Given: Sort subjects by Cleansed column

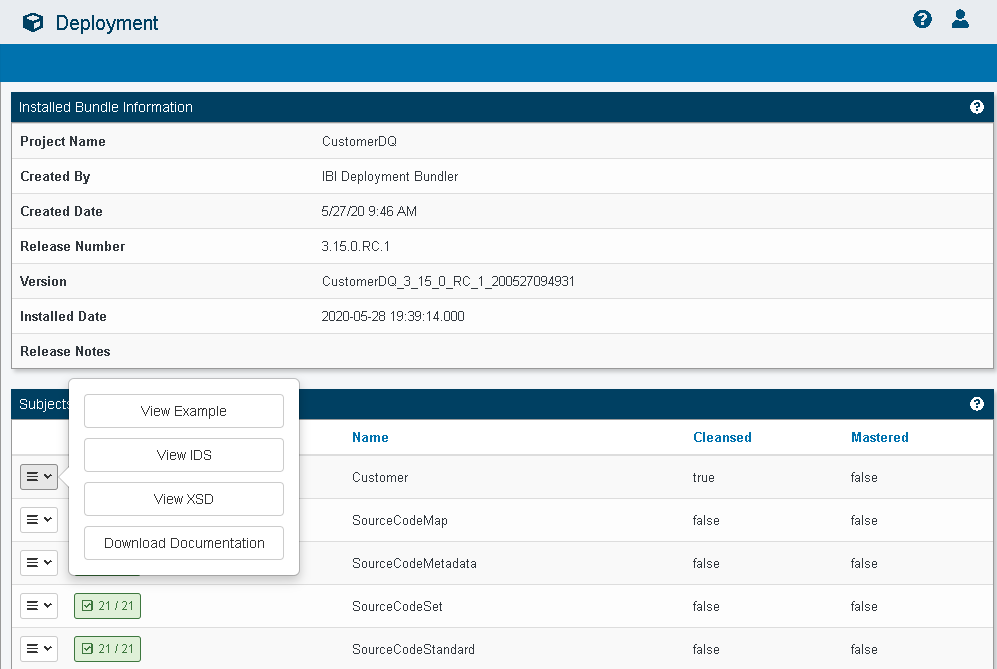Looking at the screenshot, I should 722,437.
